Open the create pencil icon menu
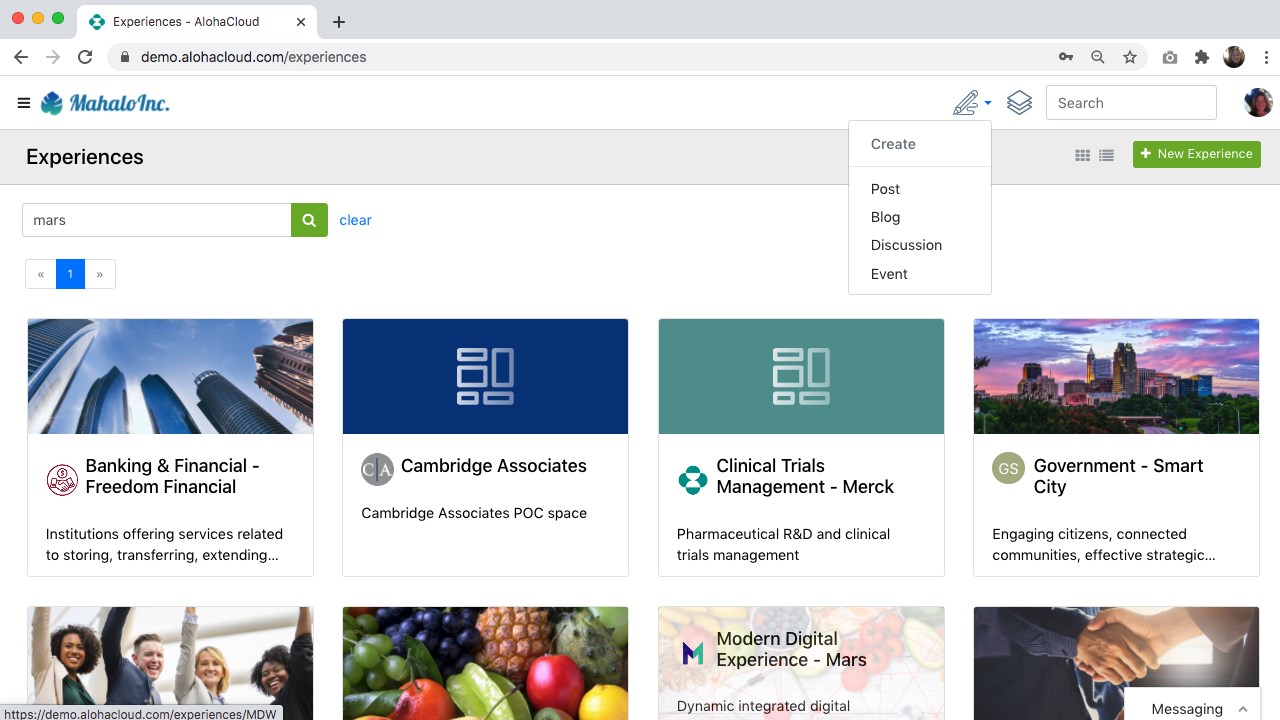The height and width of the screenshot is (720, 1280). [x=965, y=103]
